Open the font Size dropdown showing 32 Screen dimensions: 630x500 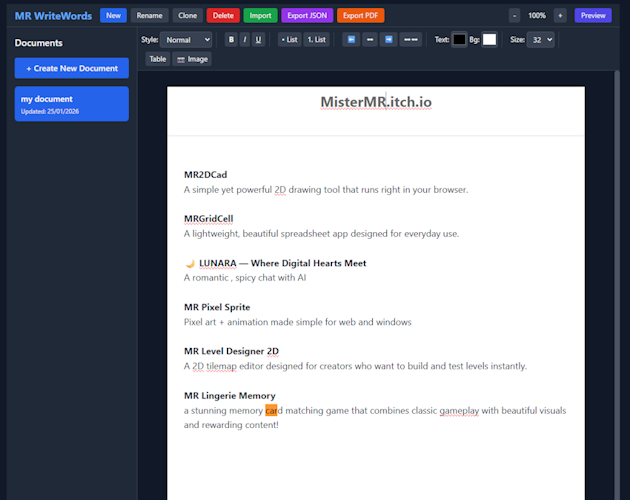pyautogui.click(x=540, y=39)
